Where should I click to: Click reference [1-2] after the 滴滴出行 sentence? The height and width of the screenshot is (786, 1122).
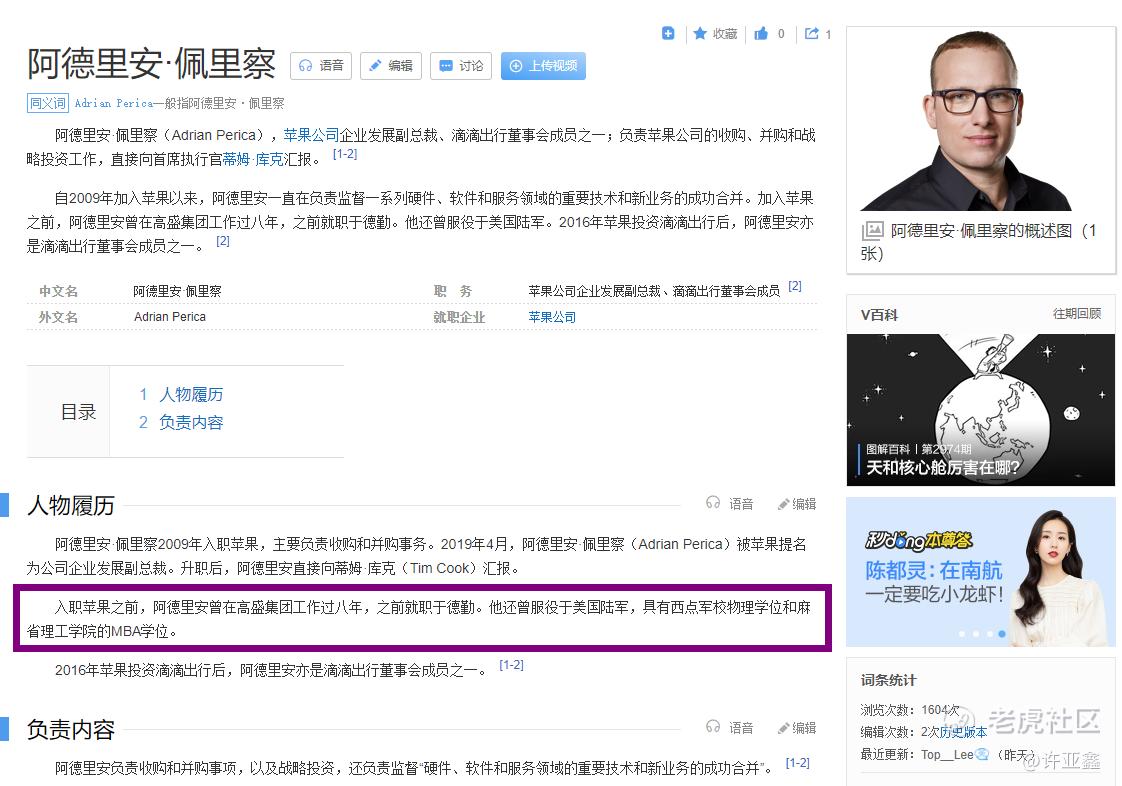coord(511,665)
